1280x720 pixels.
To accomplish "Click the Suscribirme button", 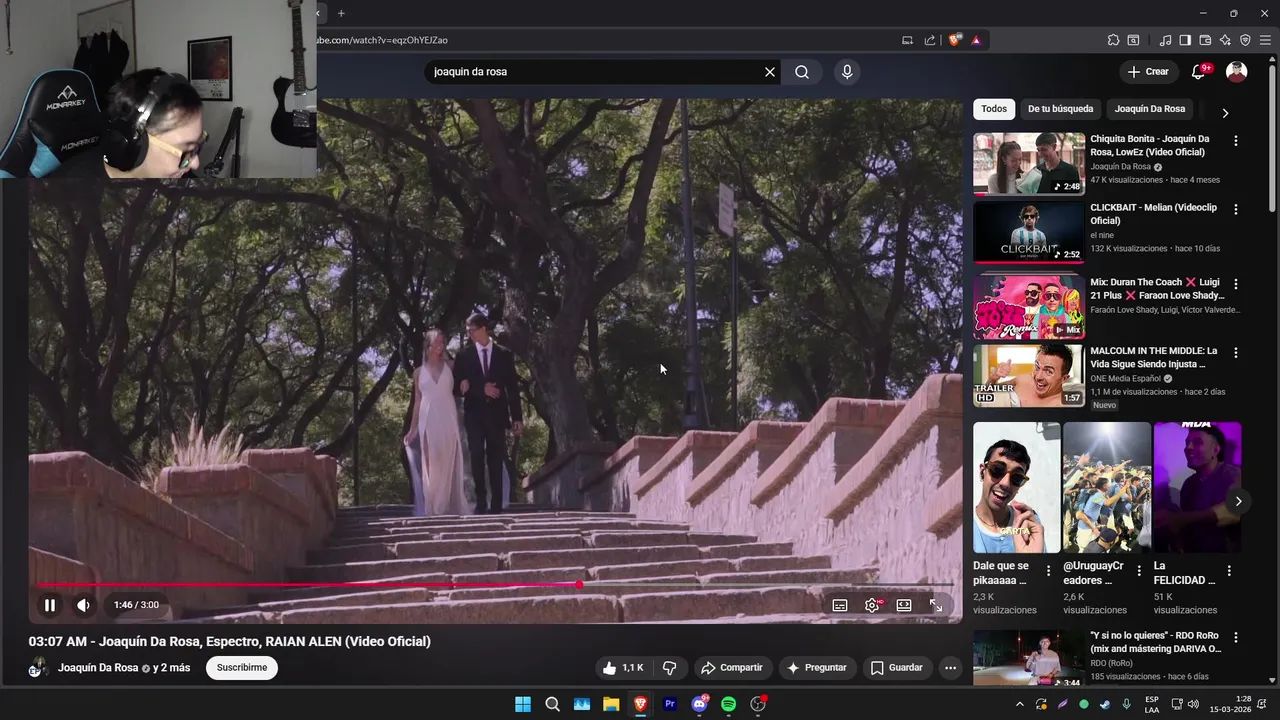I will 242,668.
